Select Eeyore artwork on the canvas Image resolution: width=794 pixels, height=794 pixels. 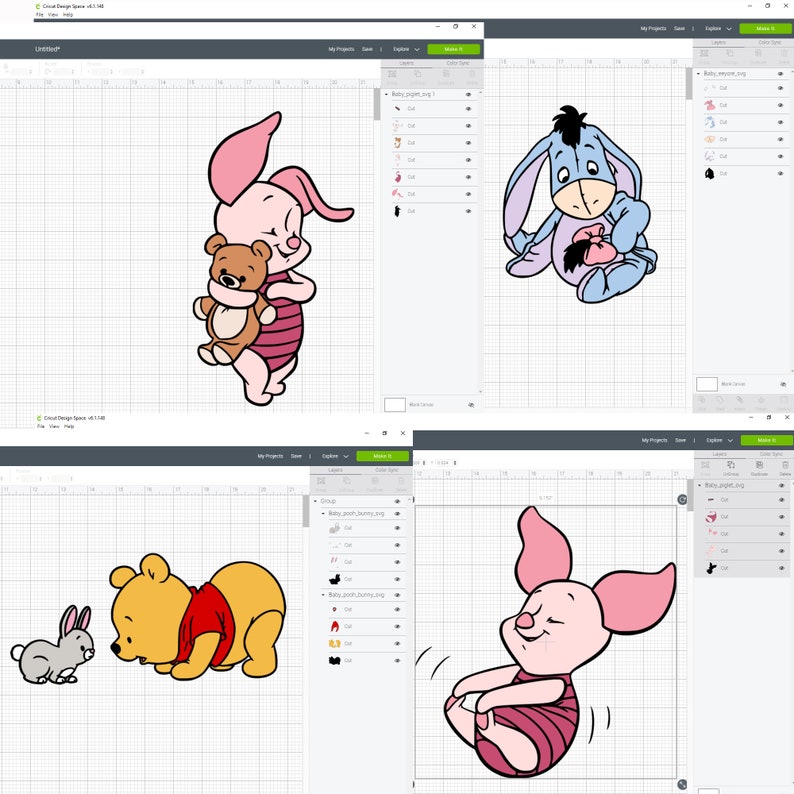pos(580,205)
